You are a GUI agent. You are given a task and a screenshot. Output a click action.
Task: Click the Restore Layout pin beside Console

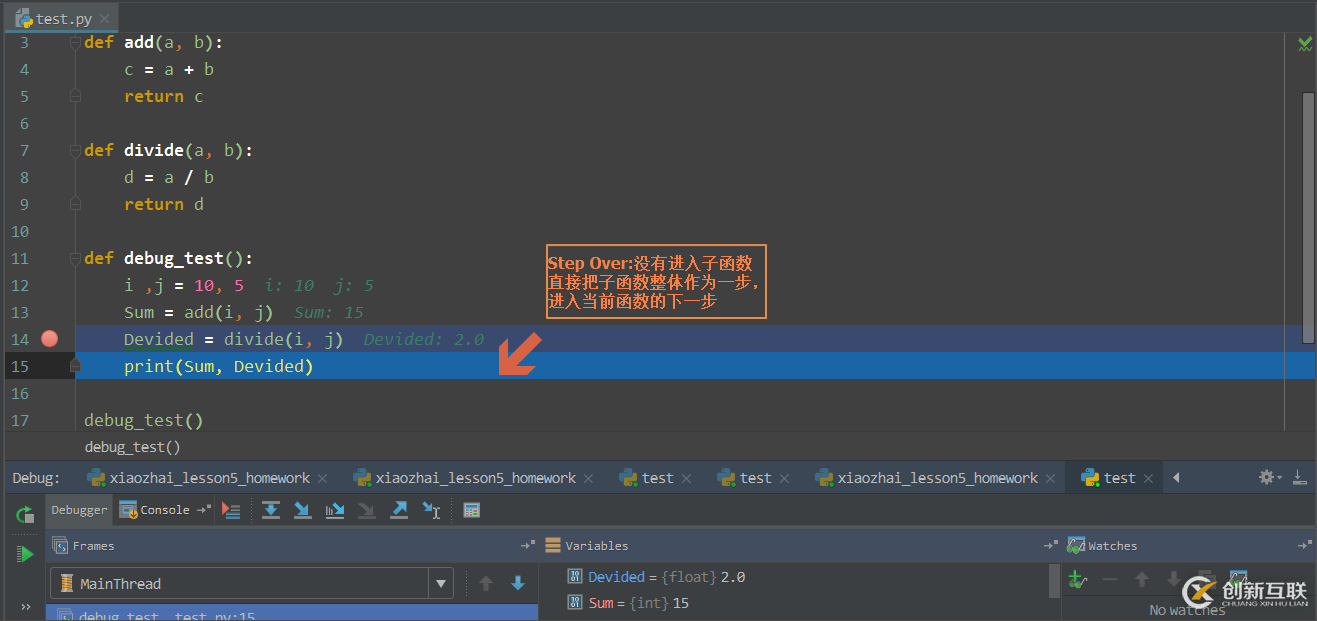[203, 510]
